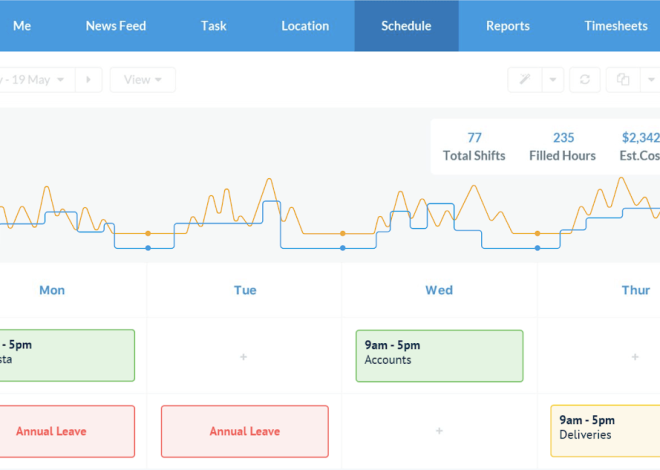
Task: Open Thursday 9am - 5pm Deliveries shift
Action: pos(605,431)
